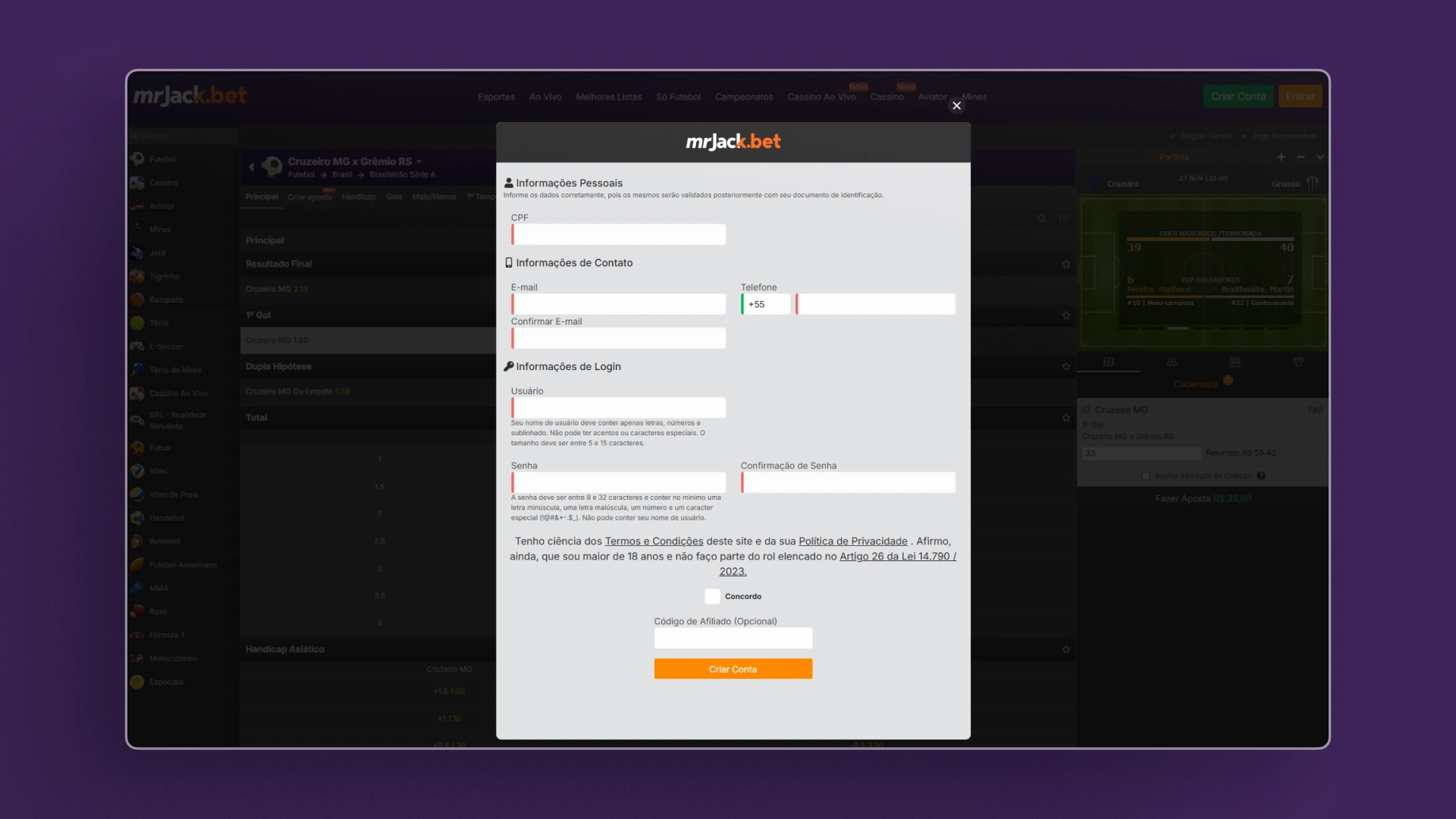Open the Ao Vivo menu item
This screenshot has height=819, width=1456.
pos(545,97)
